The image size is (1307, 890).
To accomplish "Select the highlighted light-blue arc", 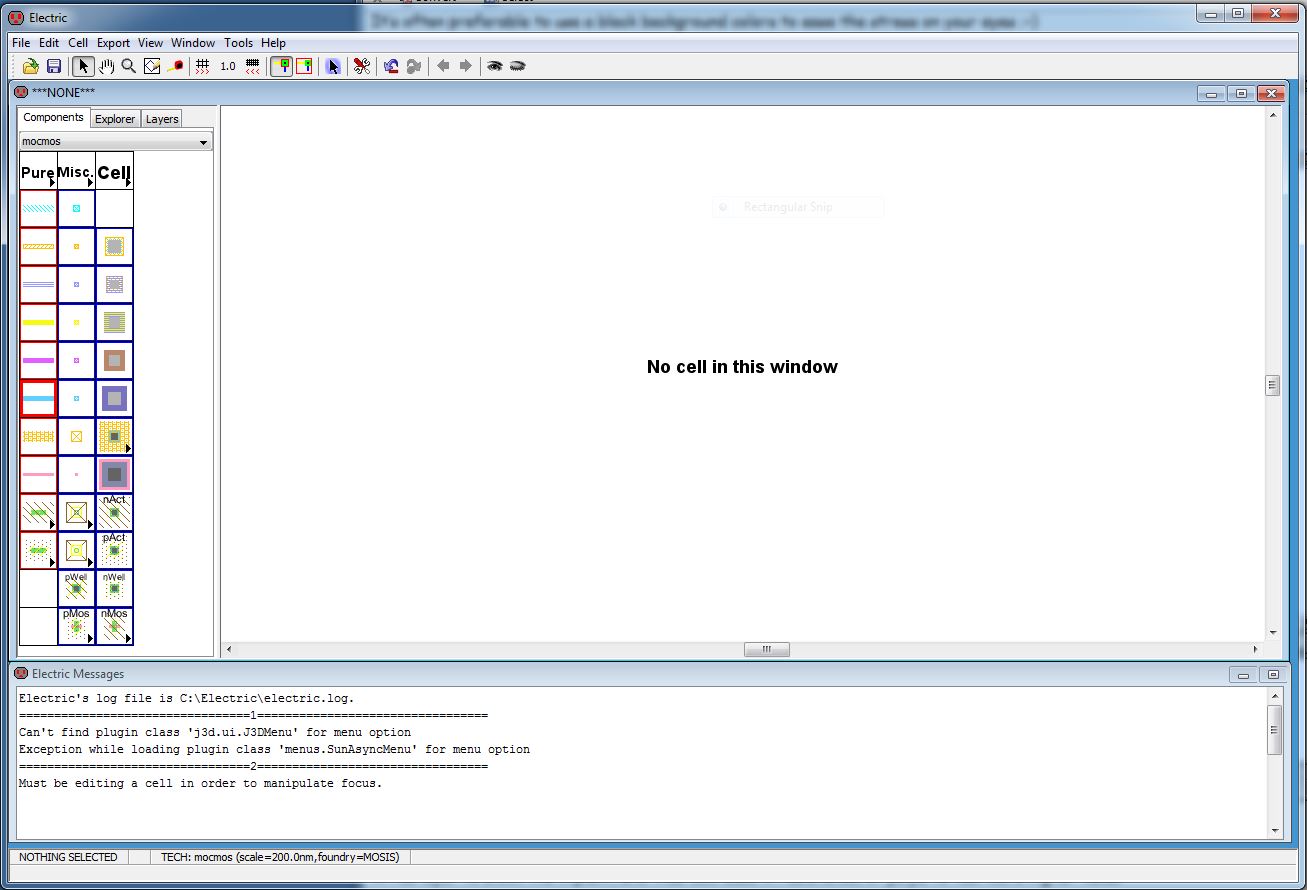I will pyautogui.click(x=38, y=399).
